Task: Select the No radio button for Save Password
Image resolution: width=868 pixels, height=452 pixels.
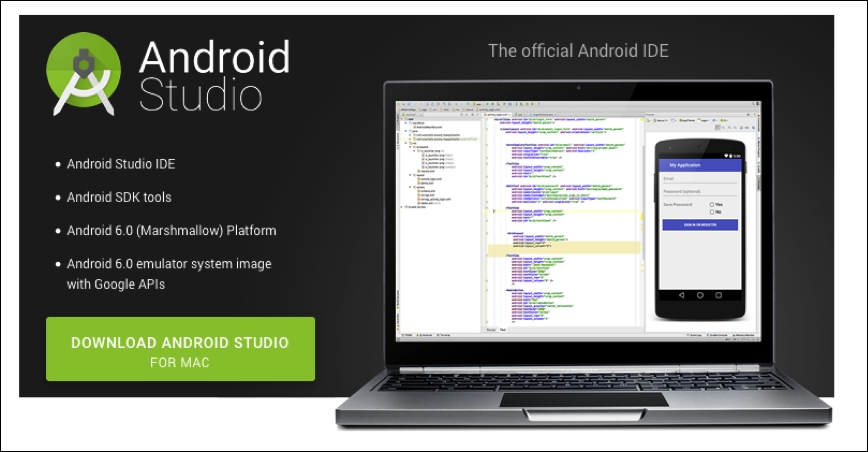Action: click(712, 212)
